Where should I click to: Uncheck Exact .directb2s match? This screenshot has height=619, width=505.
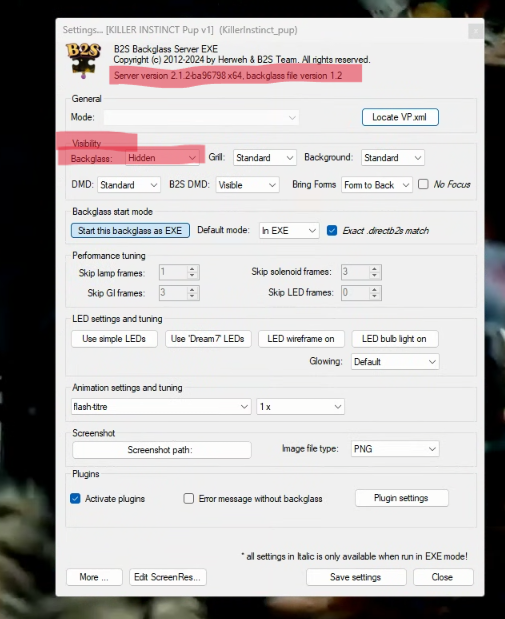pyautogui.click(x=332, y=231)
